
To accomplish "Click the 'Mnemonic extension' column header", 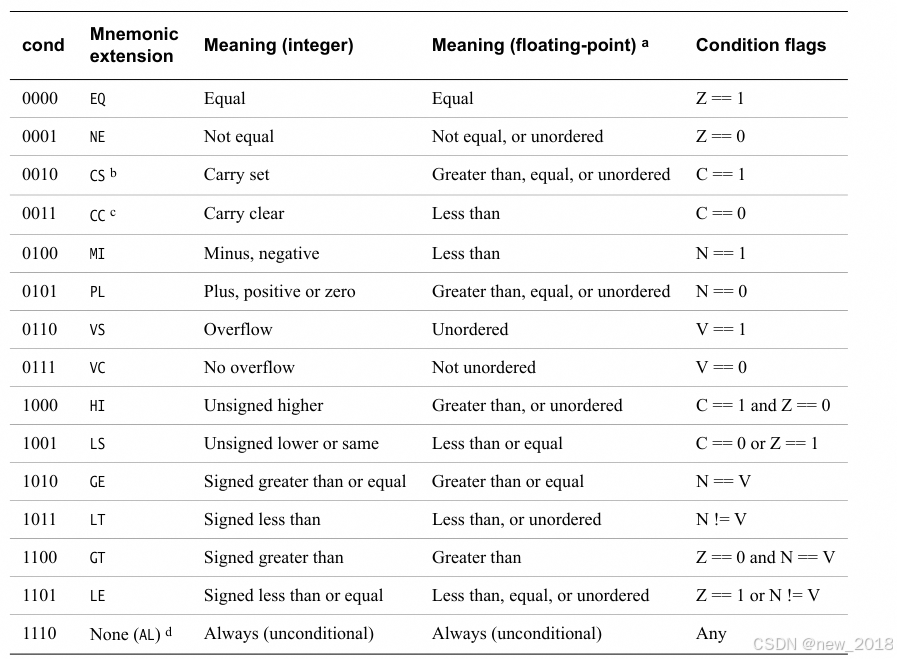I will point(133,45).
